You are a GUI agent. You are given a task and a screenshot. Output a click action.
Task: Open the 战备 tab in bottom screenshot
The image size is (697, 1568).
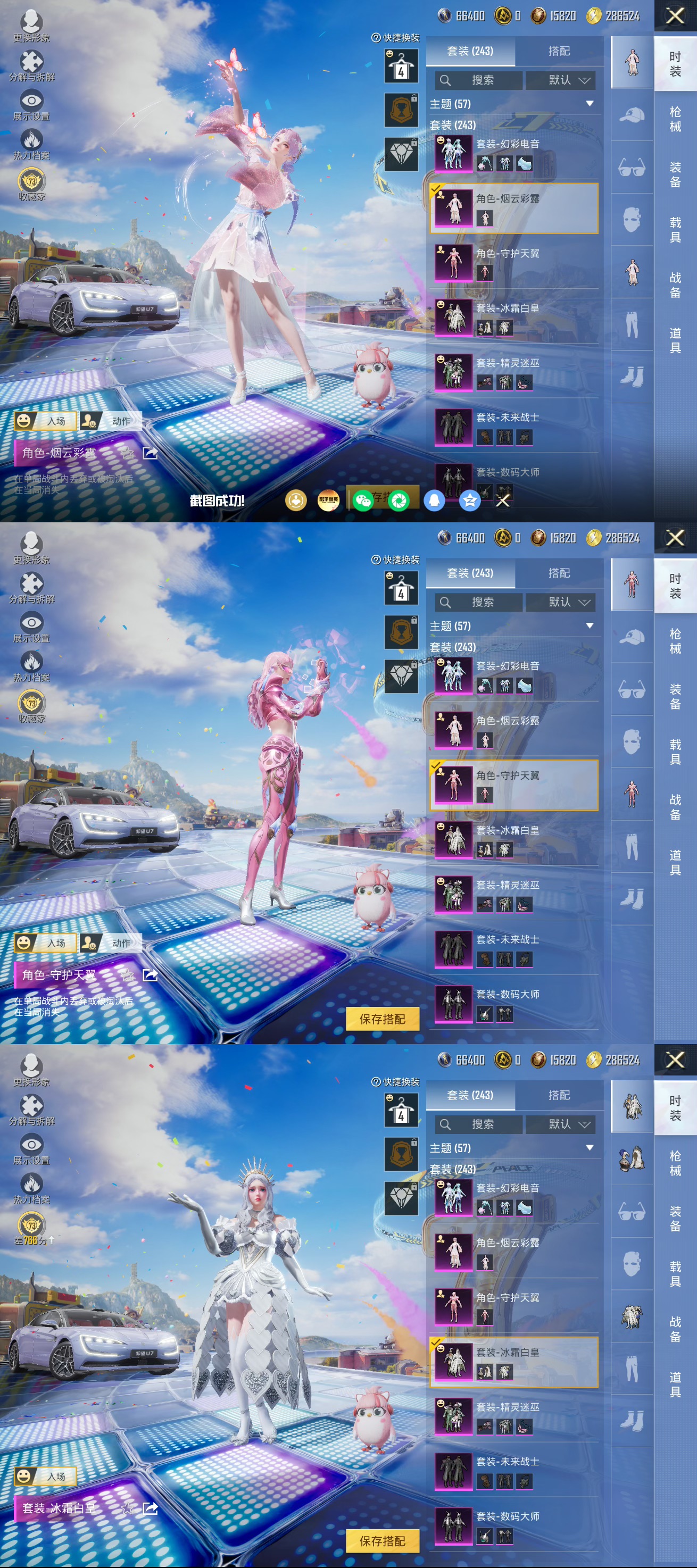[676, 1329]
